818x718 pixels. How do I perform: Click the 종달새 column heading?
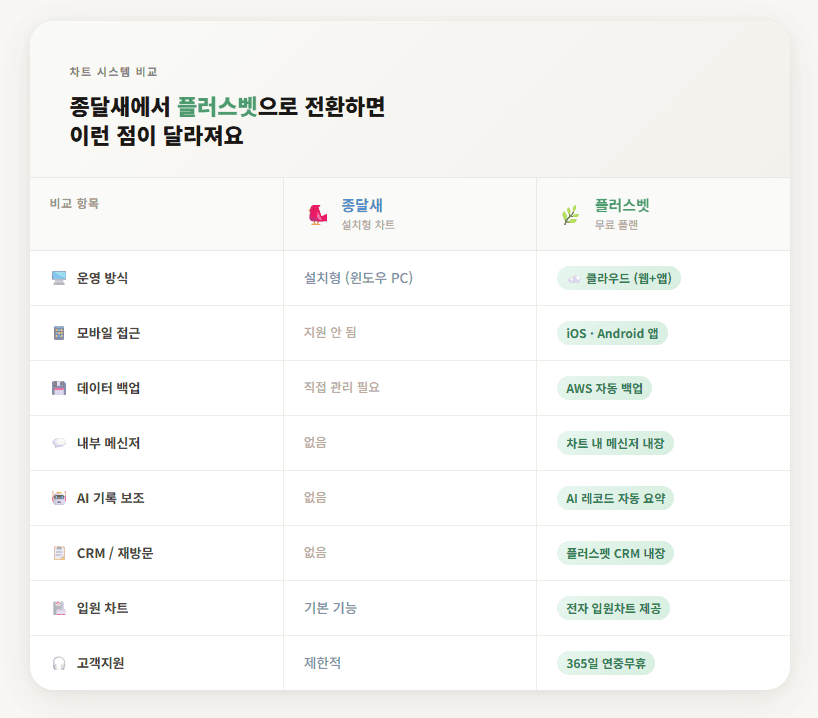pyautogui.click(x=362, y=205)
